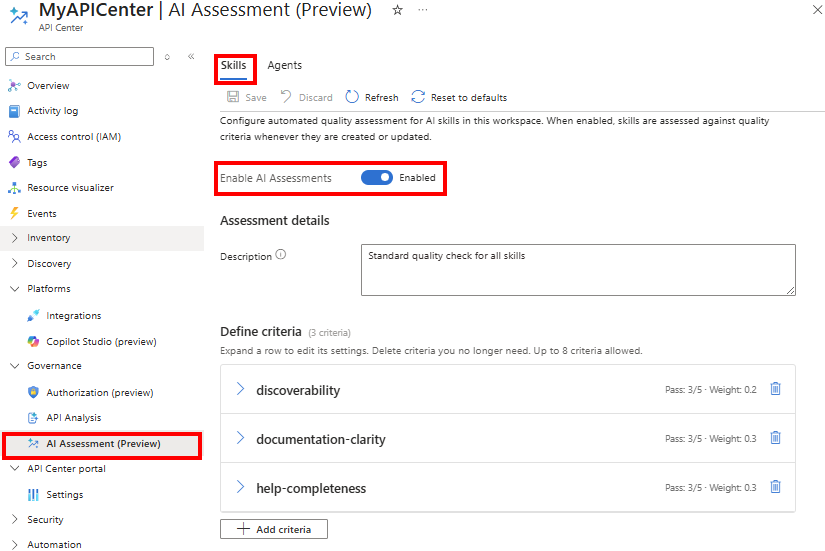Collapse the Platforms section
Screen dimensions: 825x551
[14, 288]
